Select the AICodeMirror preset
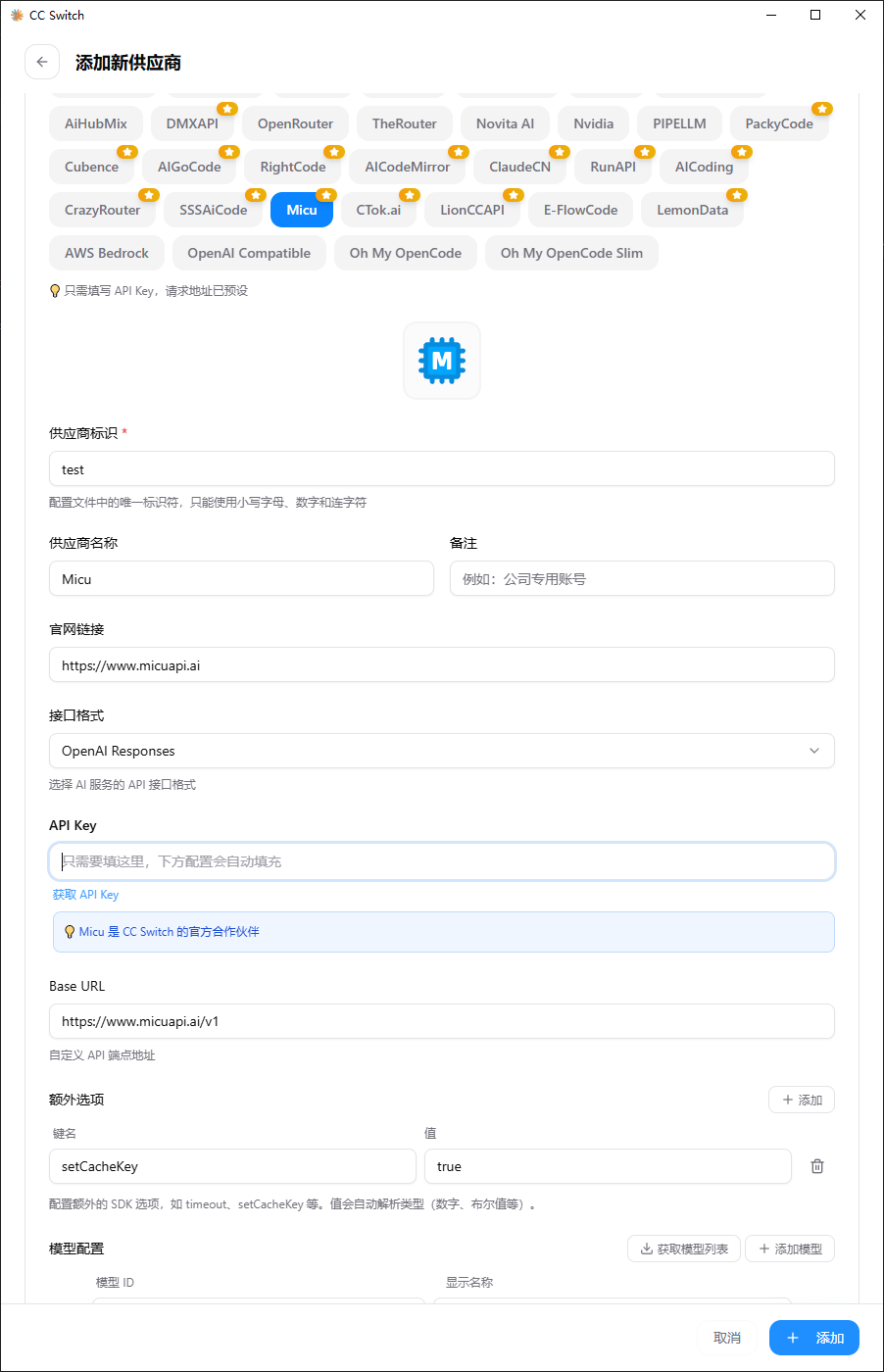Image resolution: width=884 pixels, height=1372 pixels. [x=408, y=167]
